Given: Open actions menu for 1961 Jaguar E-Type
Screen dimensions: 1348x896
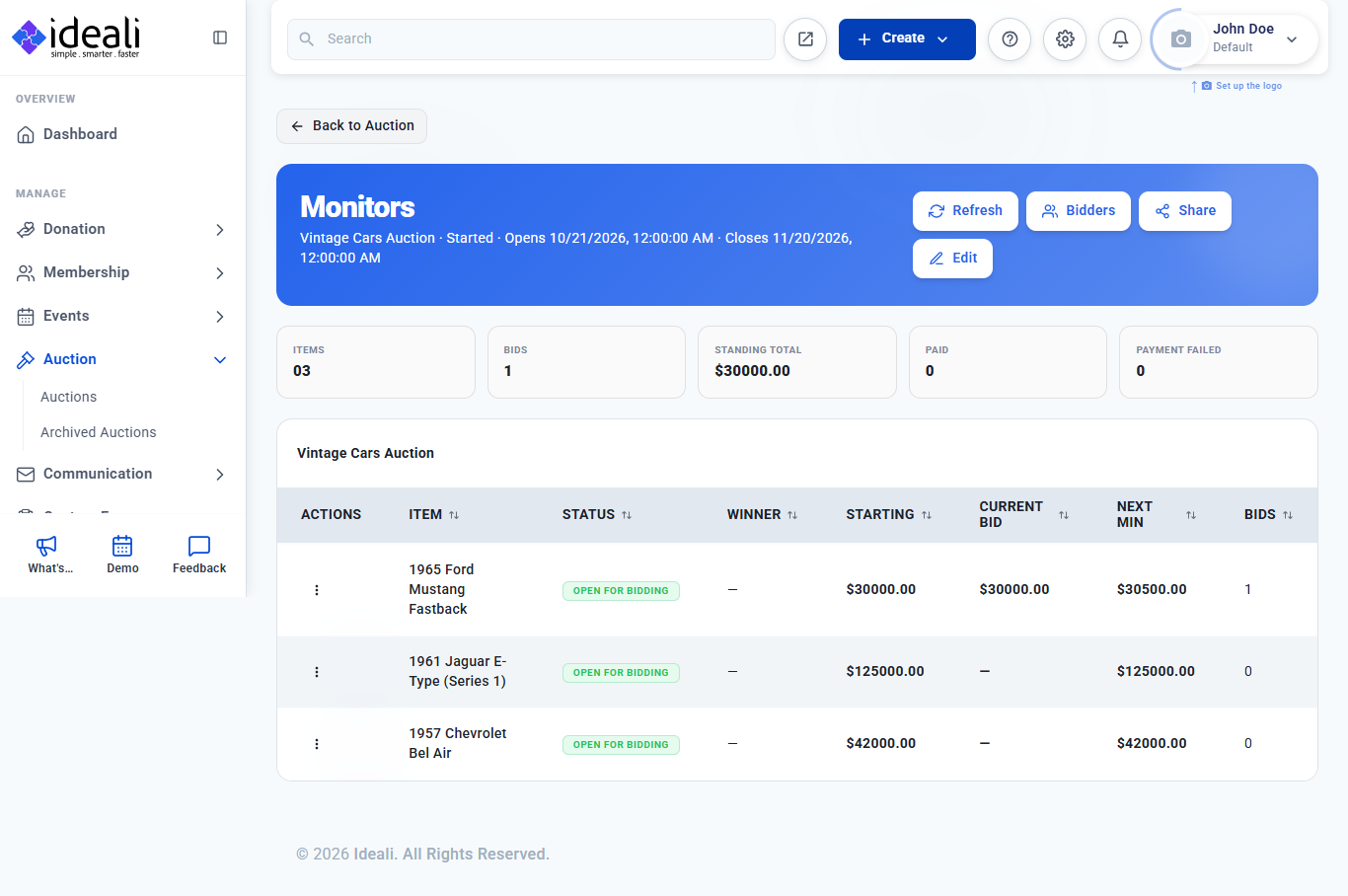Looking at the screenshot, I should [x=317, y=672].
